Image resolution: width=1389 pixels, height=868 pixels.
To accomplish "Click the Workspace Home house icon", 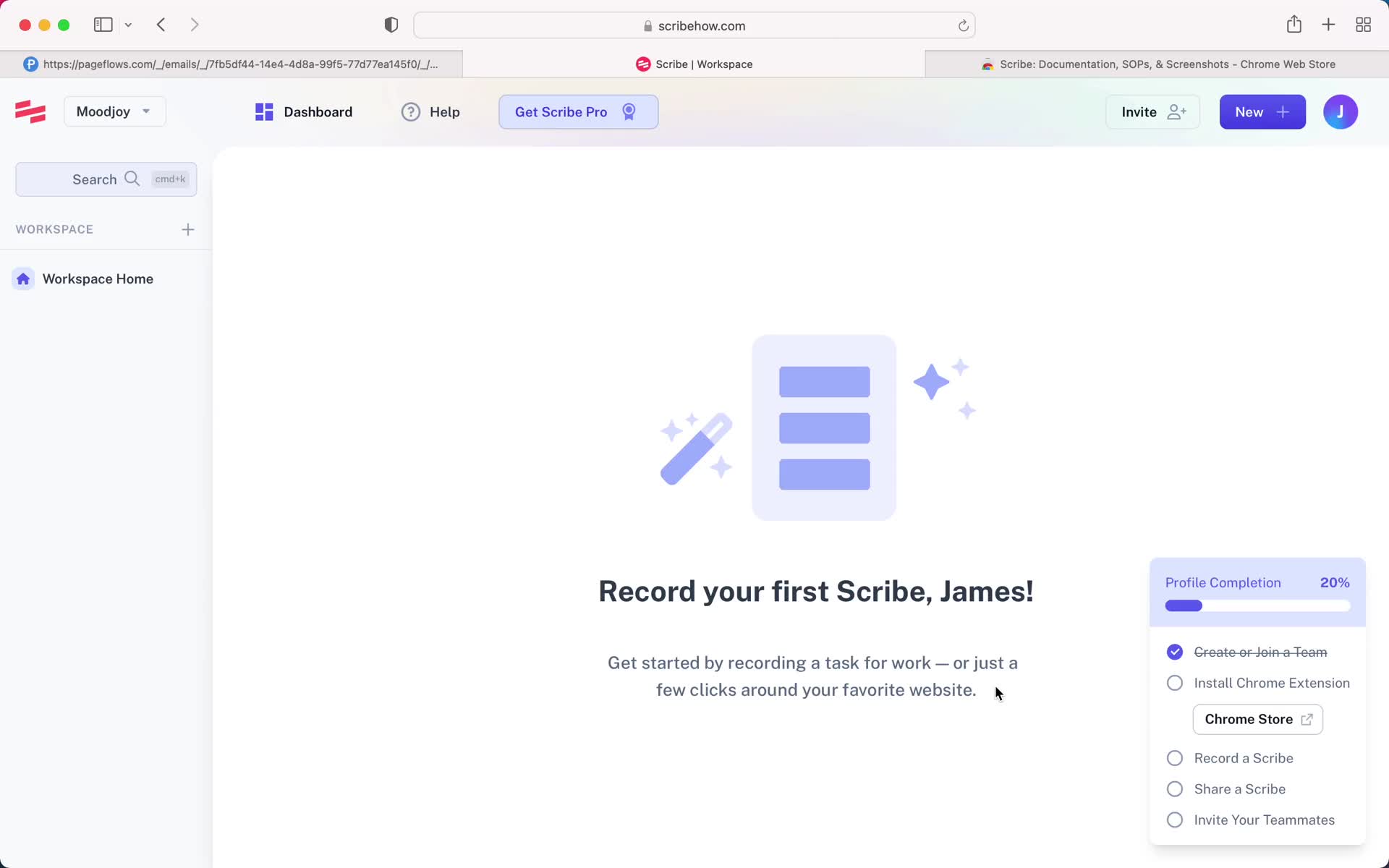I will tap(24, 279).
